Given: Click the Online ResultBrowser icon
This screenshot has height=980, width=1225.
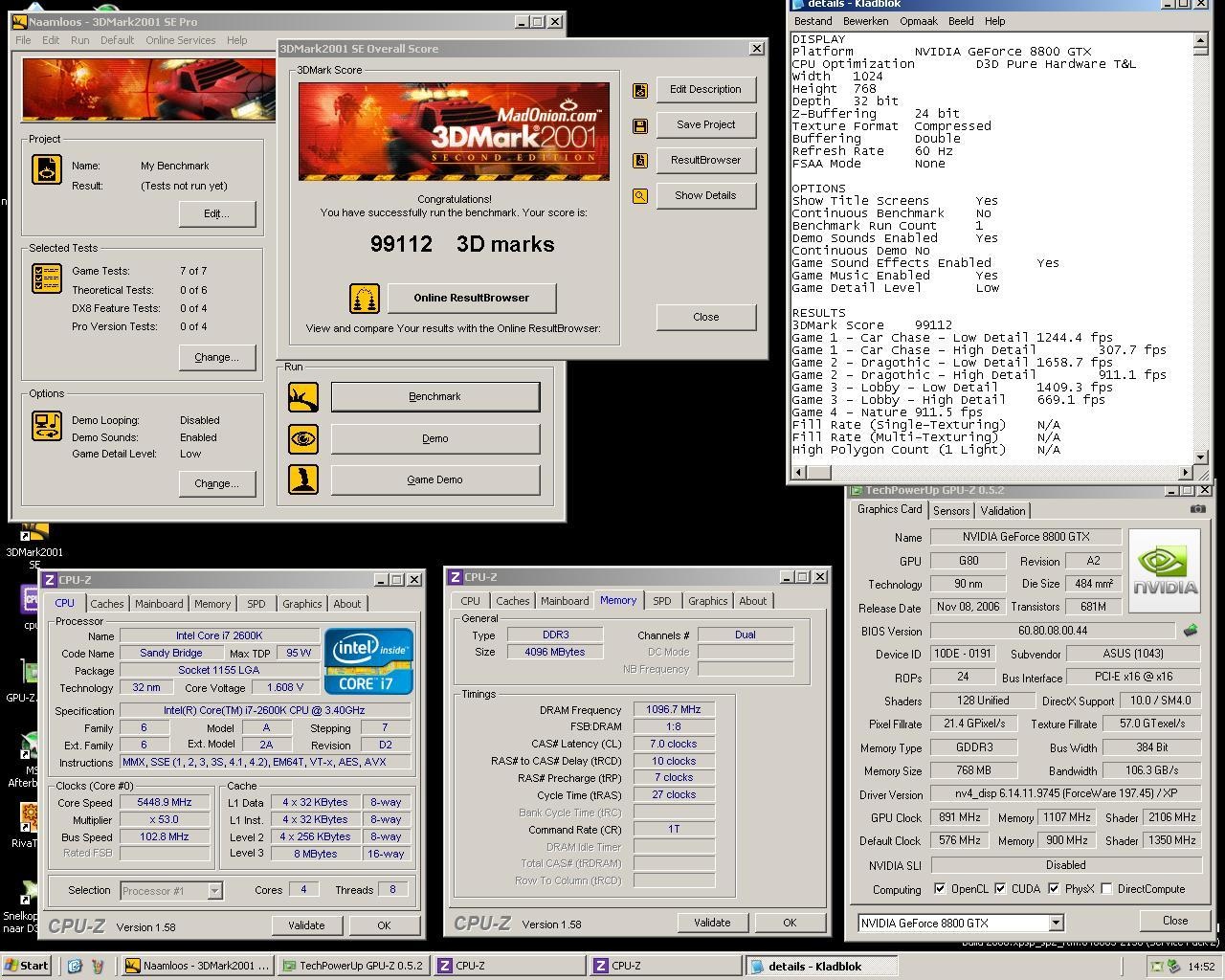Looking at the screenshot, I should 365,299.
